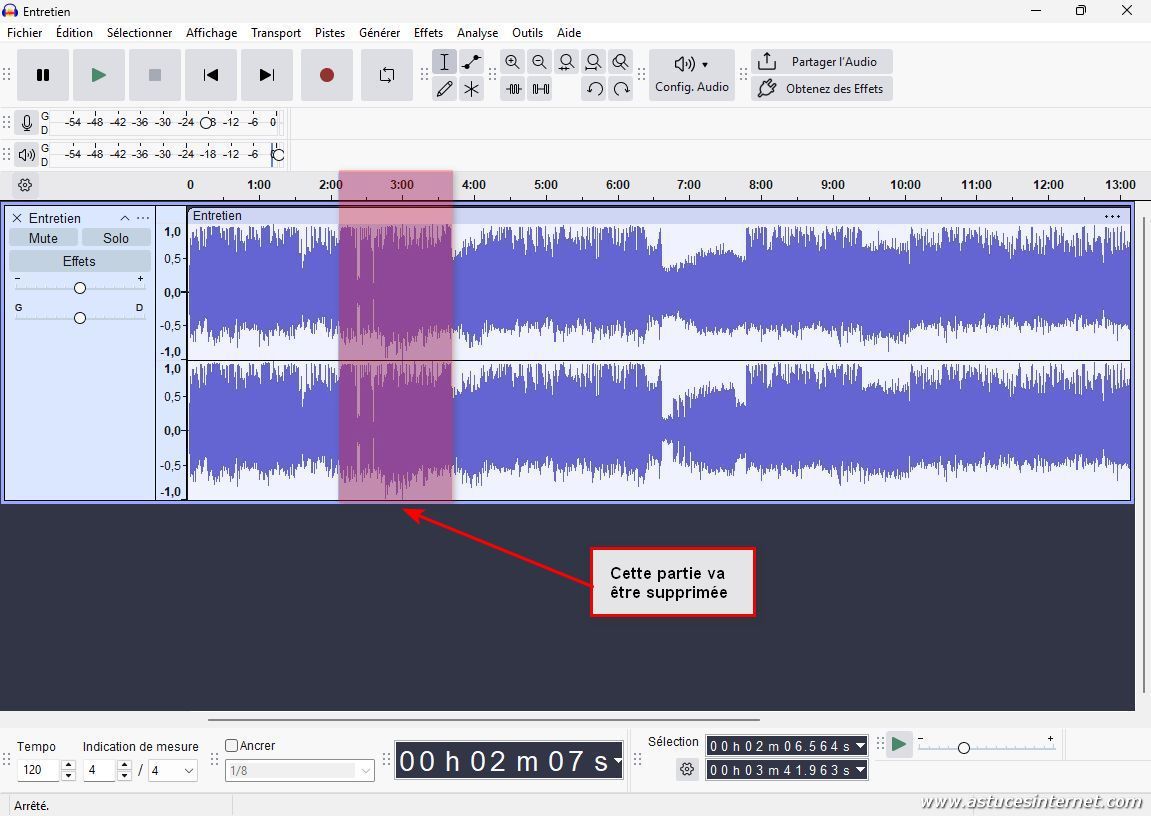This screenshot has width=1151, height=816.
Task: Click the Zoom In magnifier icon
Action: (512, 62)
